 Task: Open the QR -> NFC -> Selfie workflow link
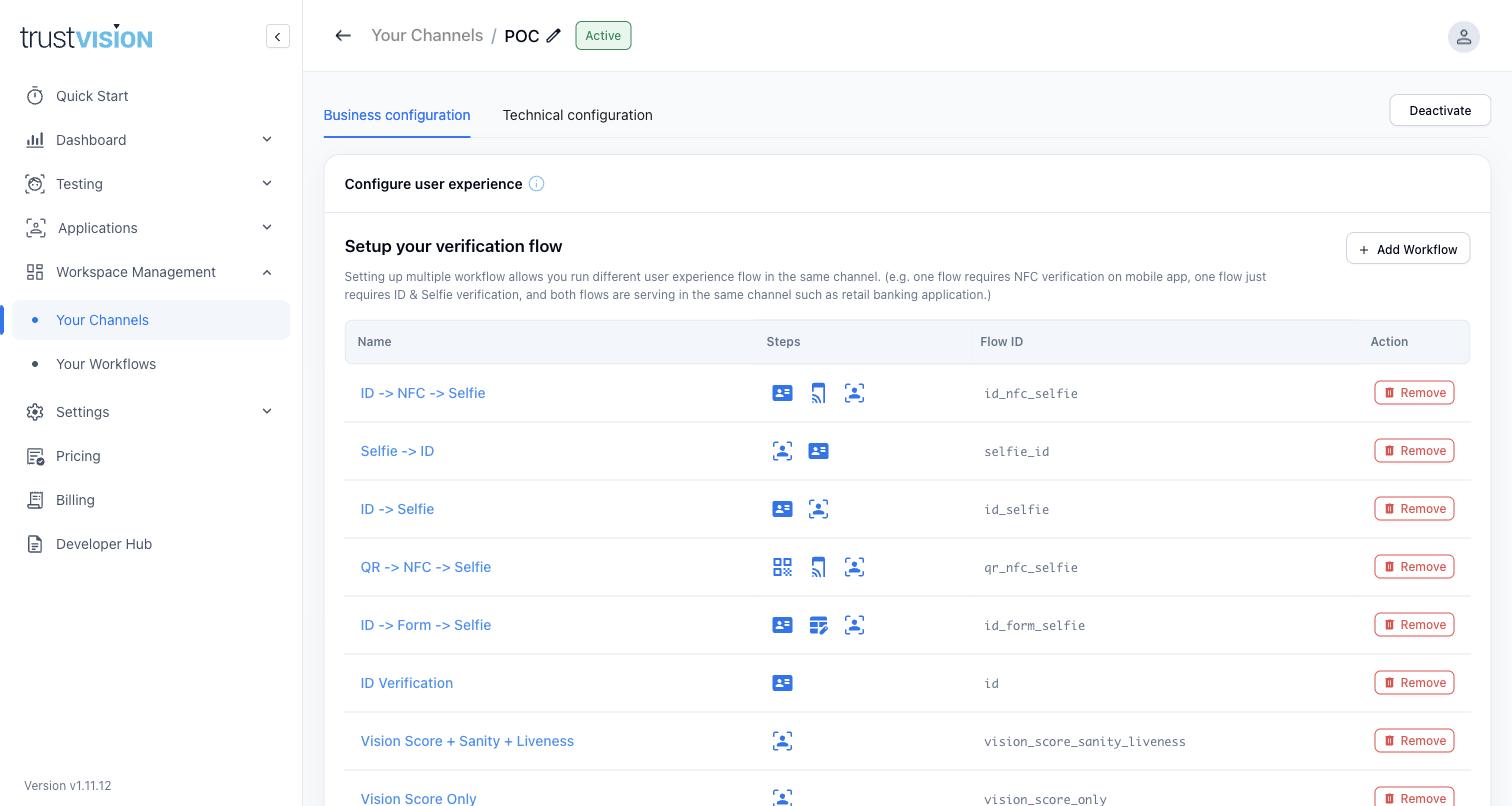(x=426, y=567)
